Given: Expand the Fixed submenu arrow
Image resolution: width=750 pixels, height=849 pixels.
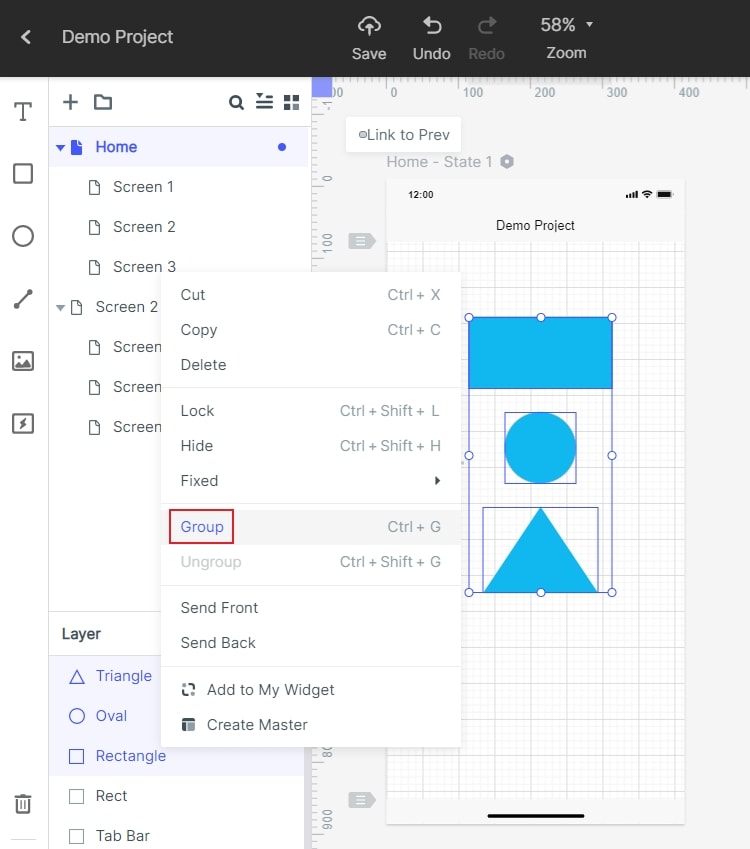Looking at the screenshot, I should [437, 481].
